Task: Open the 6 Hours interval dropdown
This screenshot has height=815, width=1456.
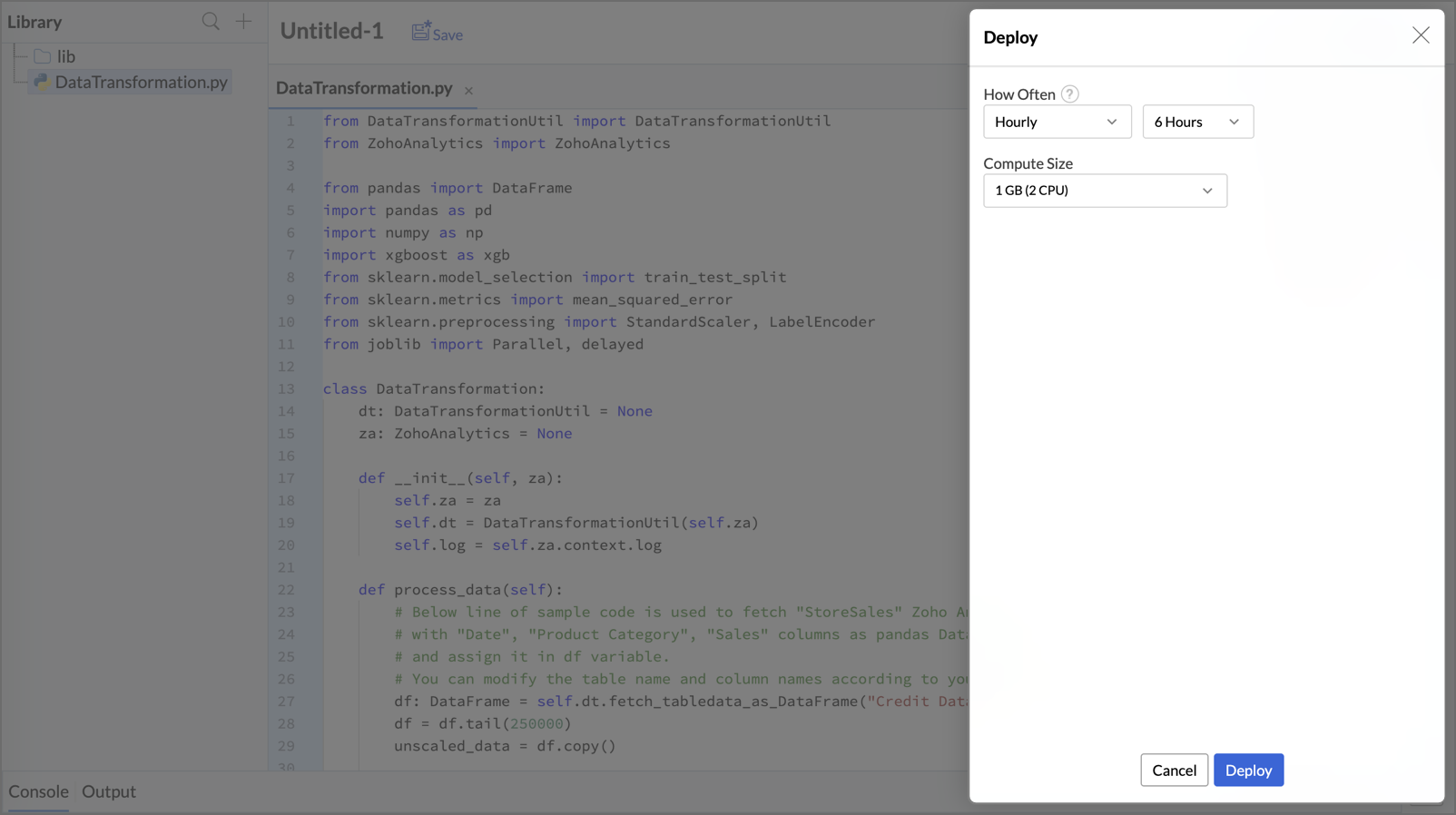Action: click(1198, 122)
